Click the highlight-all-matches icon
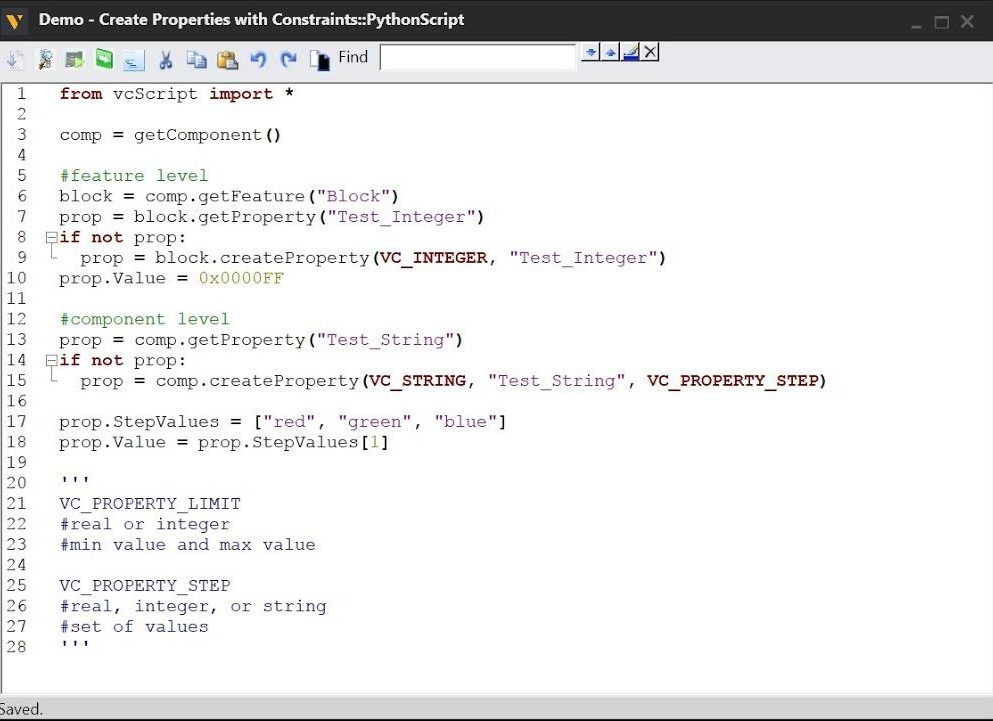993x721 pixels. click(631, 52)
